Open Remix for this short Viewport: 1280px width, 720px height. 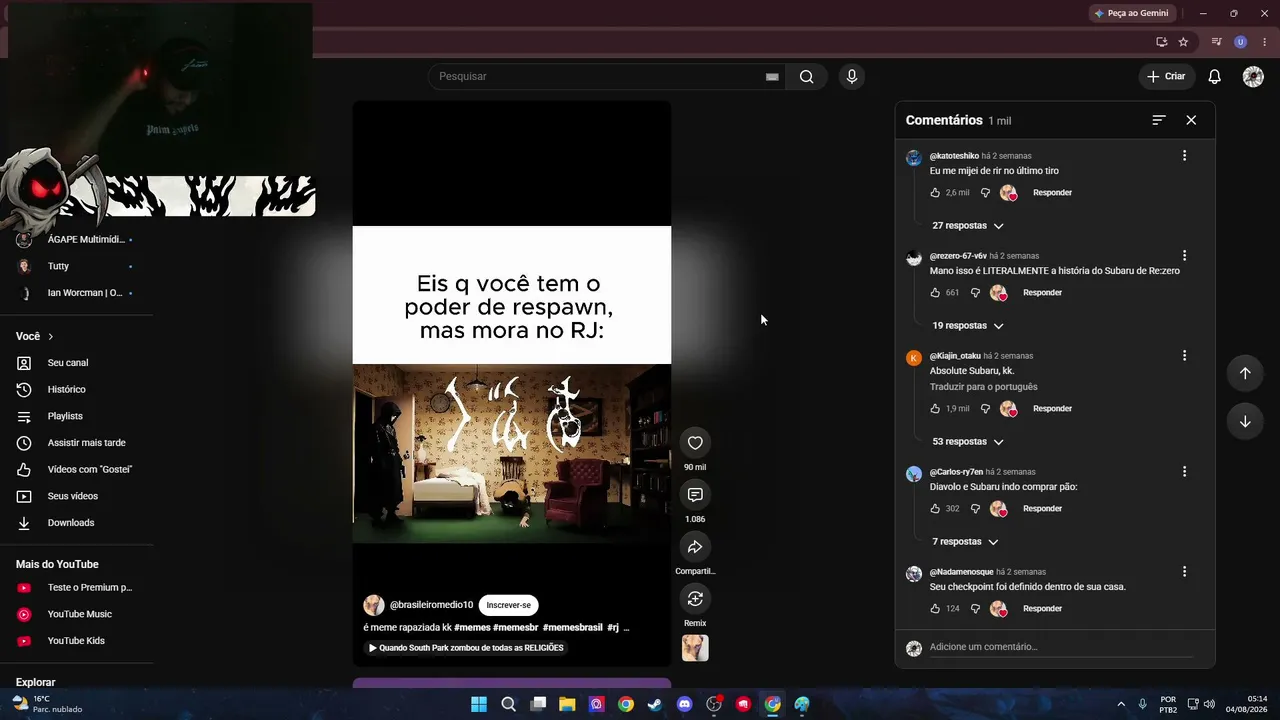point(695,599)
